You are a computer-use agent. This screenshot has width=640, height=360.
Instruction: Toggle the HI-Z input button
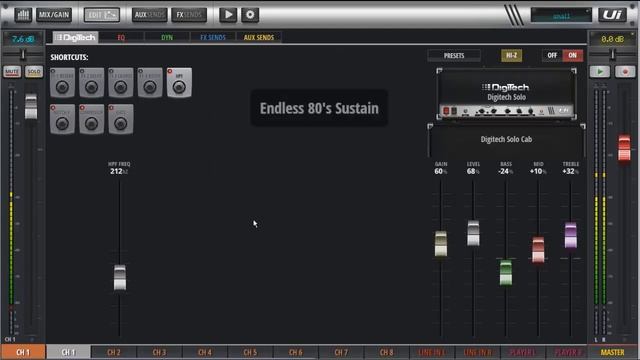click(511, 56)
